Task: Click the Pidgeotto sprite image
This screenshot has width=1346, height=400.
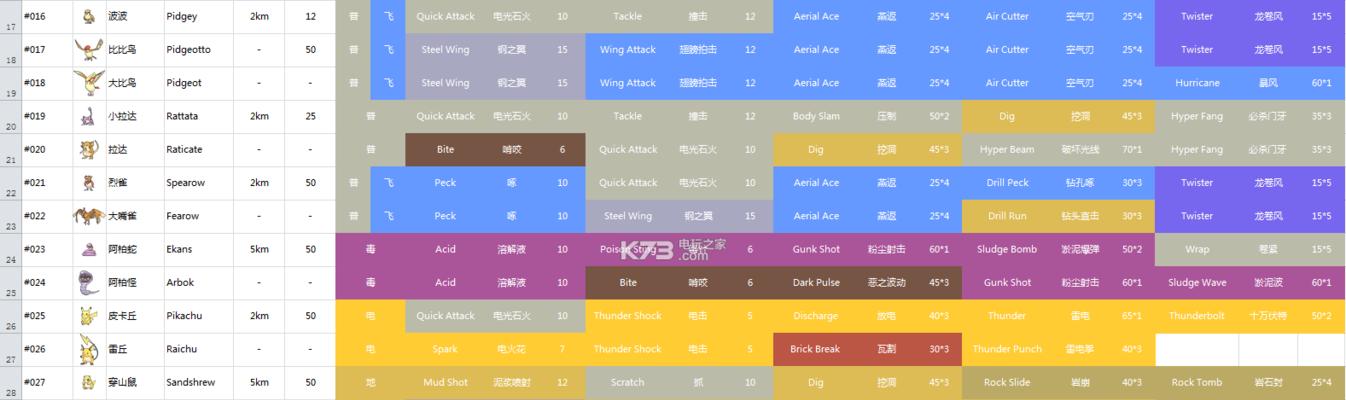Action: (89, 50)
